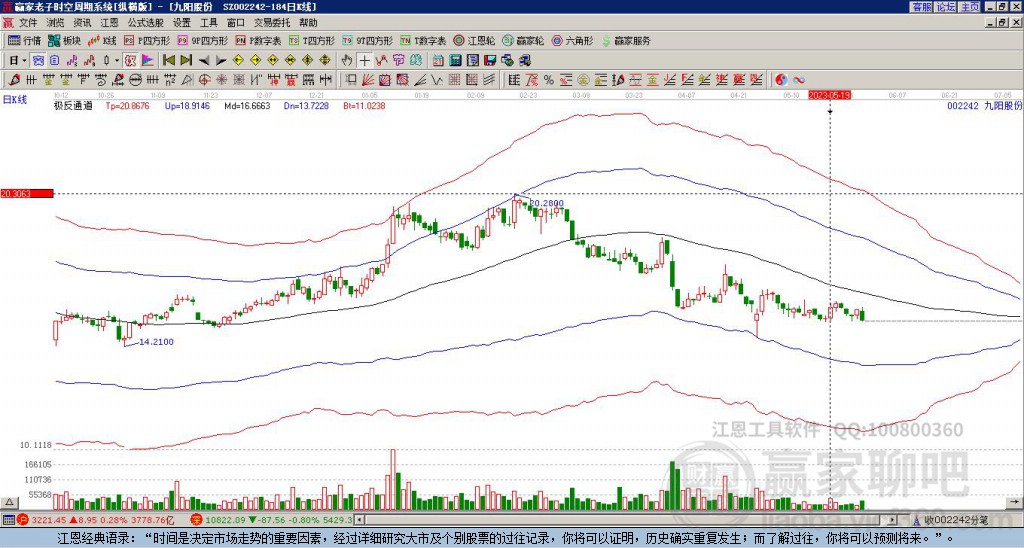Select the circle with horizontal line tool
The width and height of the screenshot is (1024, 548).
pyautogui.click(x=135, y=80)
